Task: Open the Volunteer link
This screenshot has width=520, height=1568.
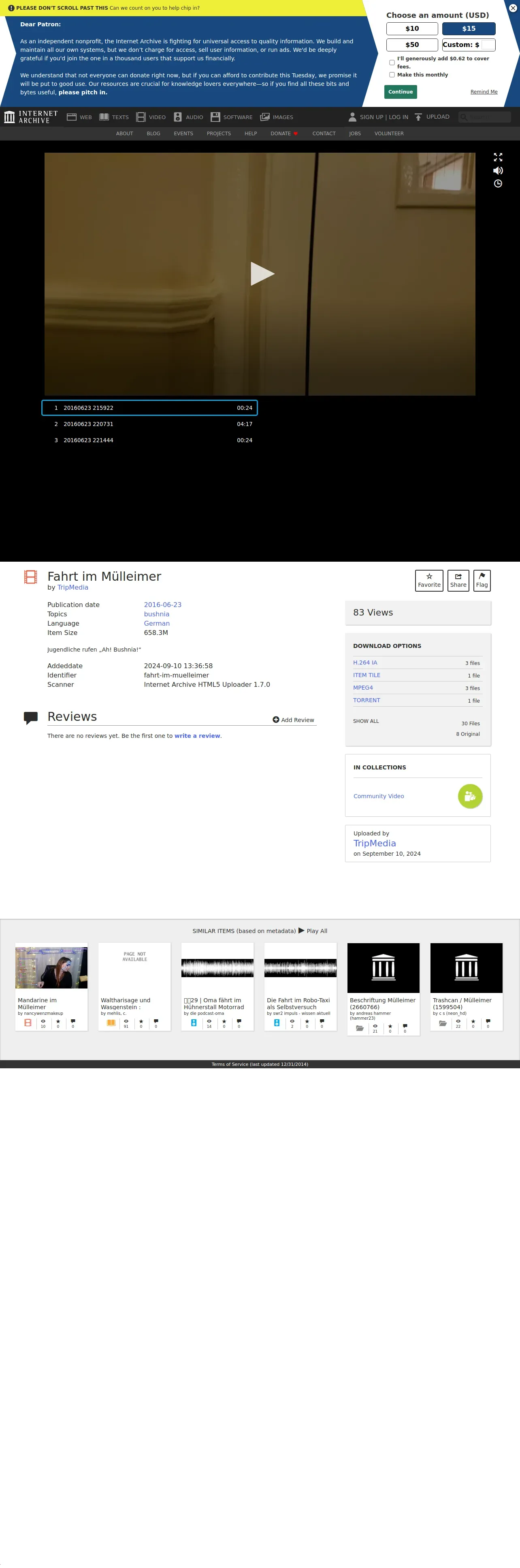Action: pos(389,134)
